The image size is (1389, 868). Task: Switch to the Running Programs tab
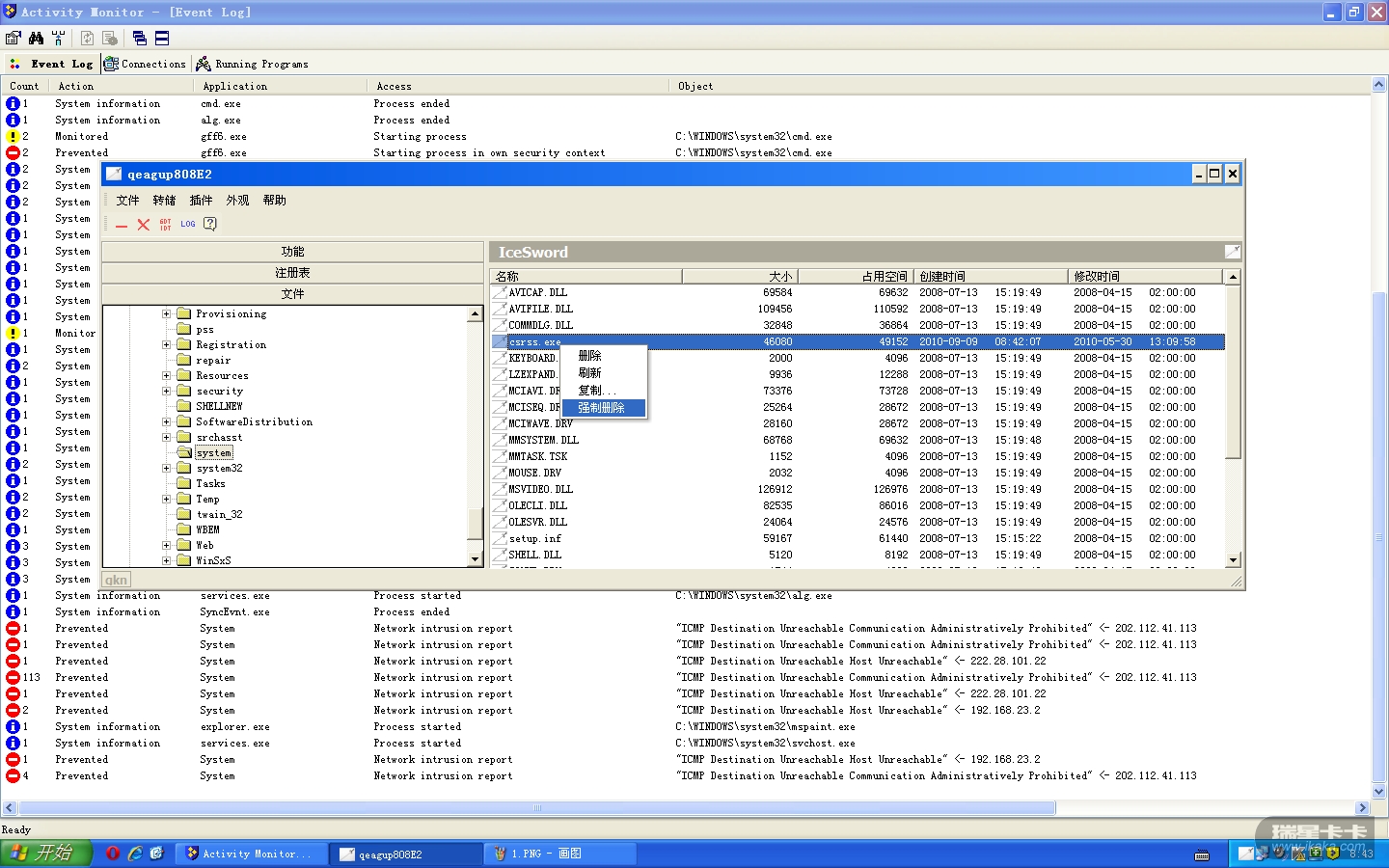pyautogui.click(x=253, y=64)
